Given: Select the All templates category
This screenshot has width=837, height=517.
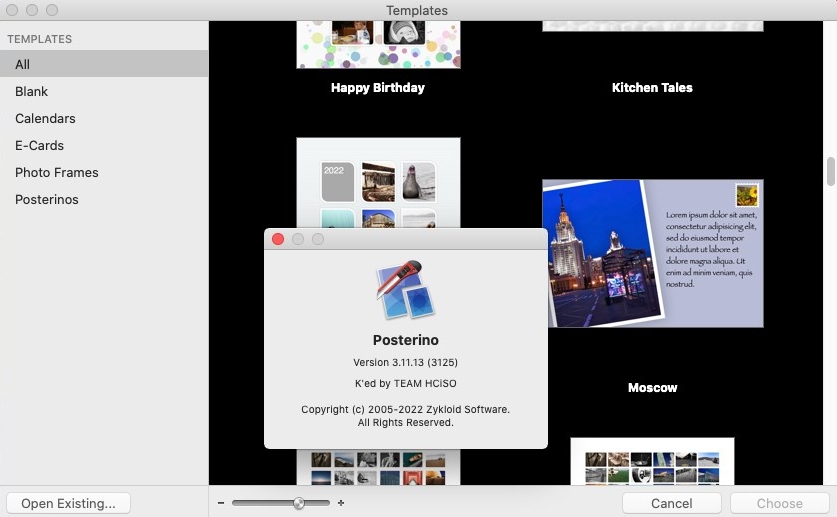Looking at the screenshot, I should click(x=104, y=64).
